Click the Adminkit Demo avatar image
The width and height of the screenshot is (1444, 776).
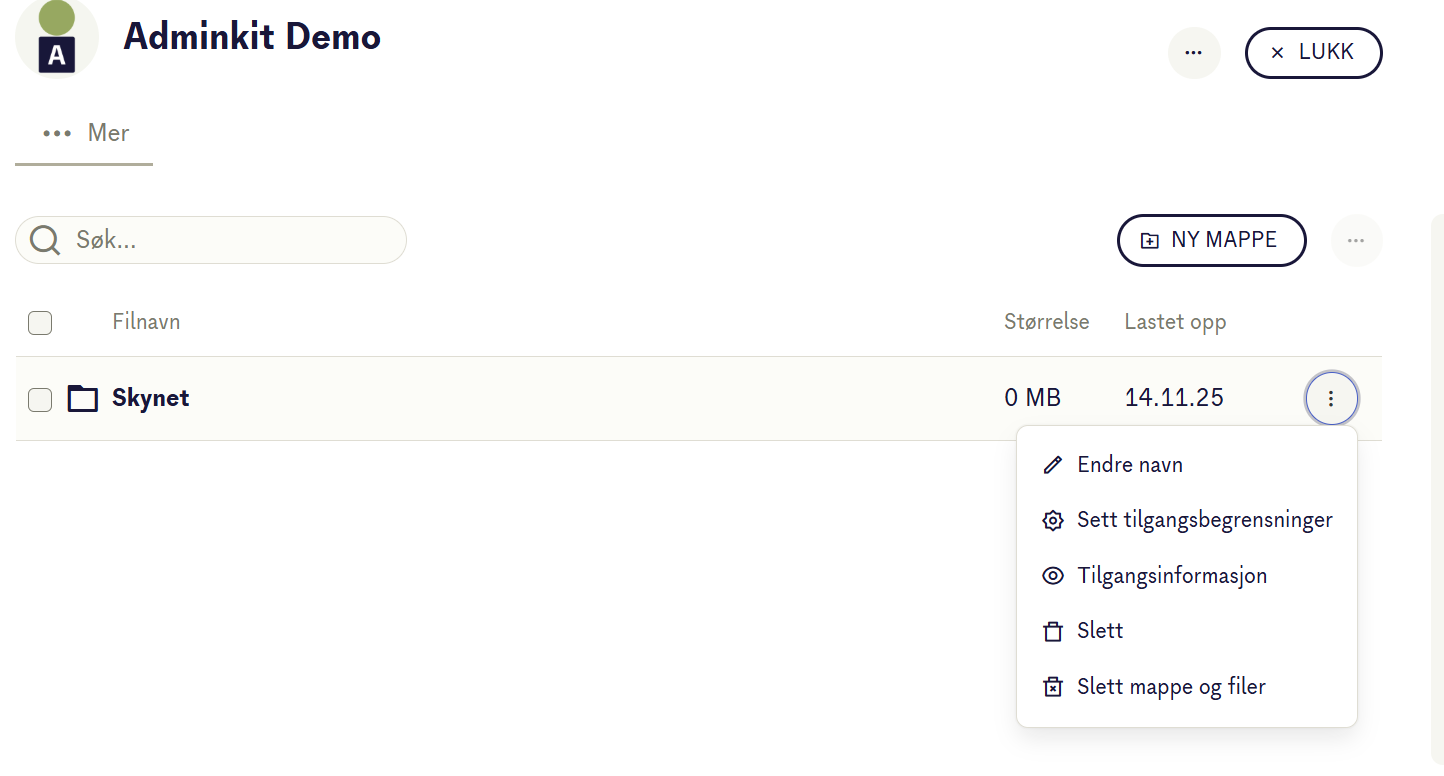click(x=57, y=38)
